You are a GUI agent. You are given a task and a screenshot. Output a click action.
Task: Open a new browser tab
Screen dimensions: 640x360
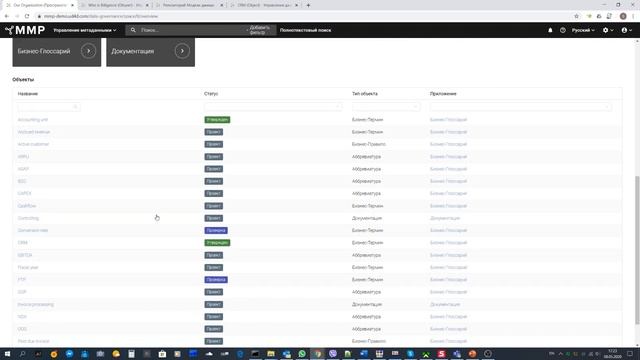(308, 5)
